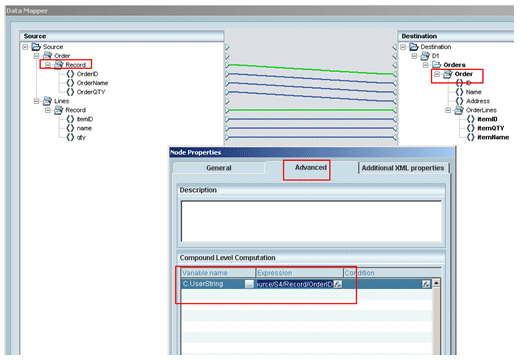Click the Destination root folder icon
Image resolution: width=521 pixels, height=361 pixels.
pyautogui.click(x=414, y=47)
